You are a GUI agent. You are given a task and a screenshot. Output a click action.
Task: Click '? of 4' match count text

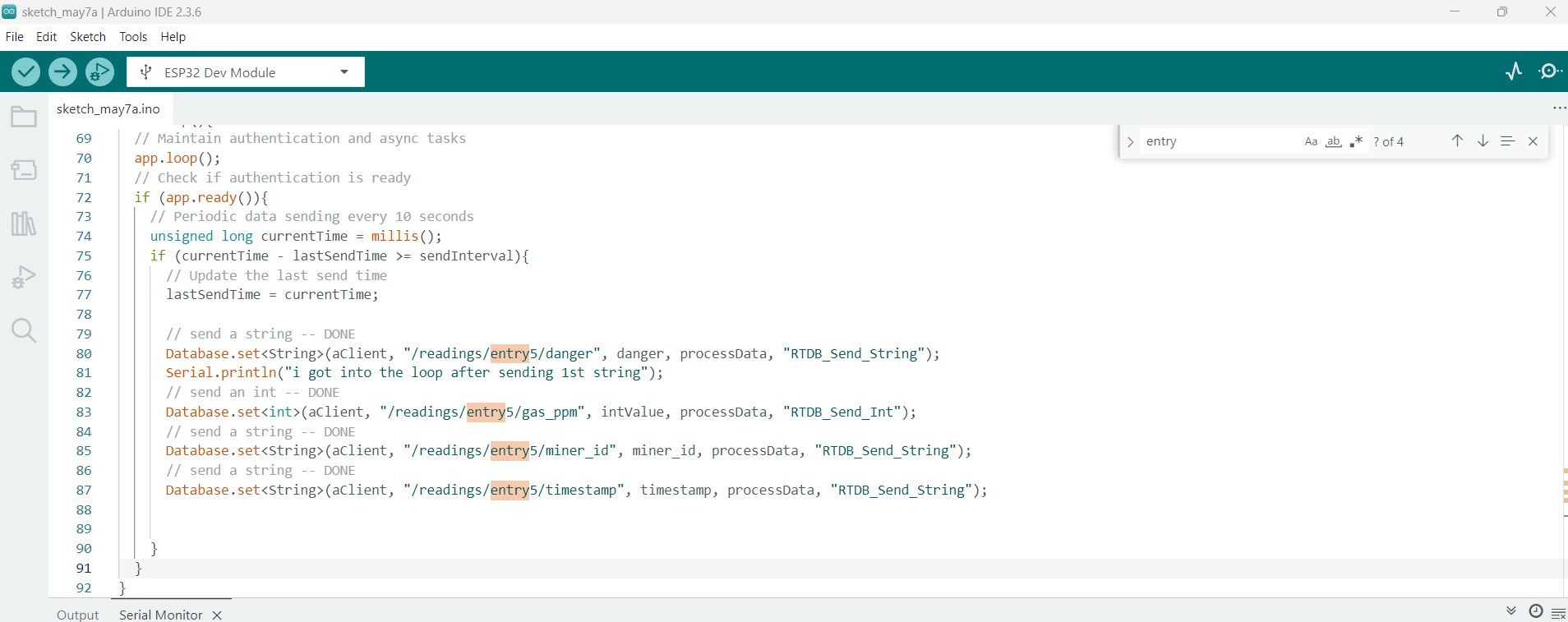(1389, 142)
